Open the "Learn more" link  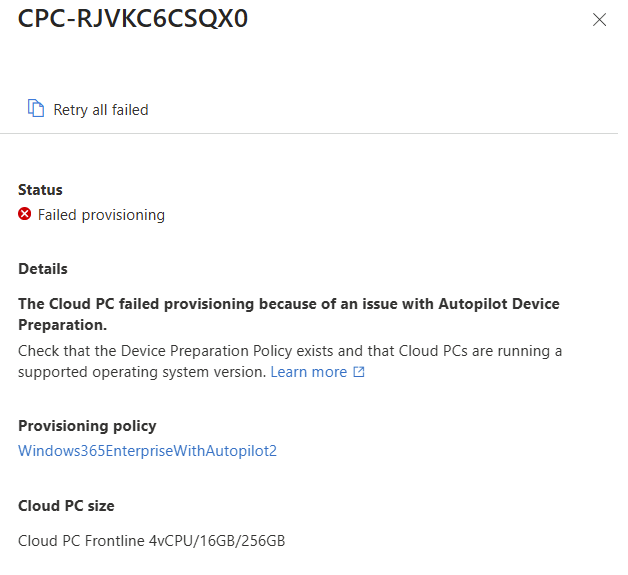pos(308,372)
